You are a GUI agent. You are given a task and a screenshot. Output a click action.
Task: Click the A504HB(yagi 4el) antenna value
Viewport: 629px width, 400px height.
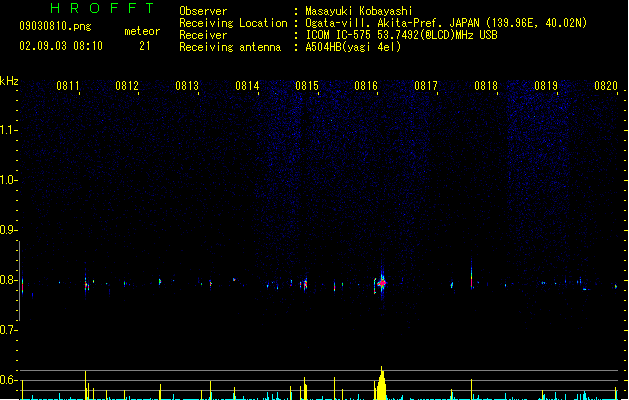click(353, 47)
